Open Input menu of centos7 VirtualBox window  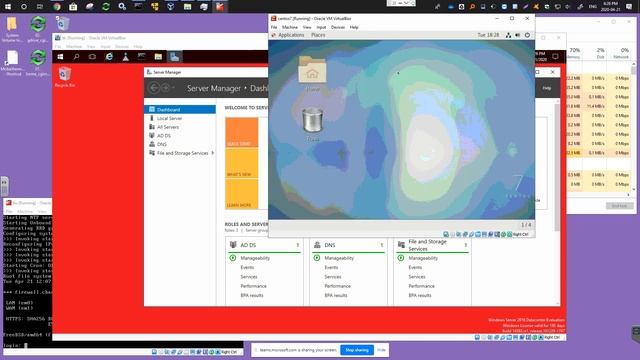coord(321,27)
